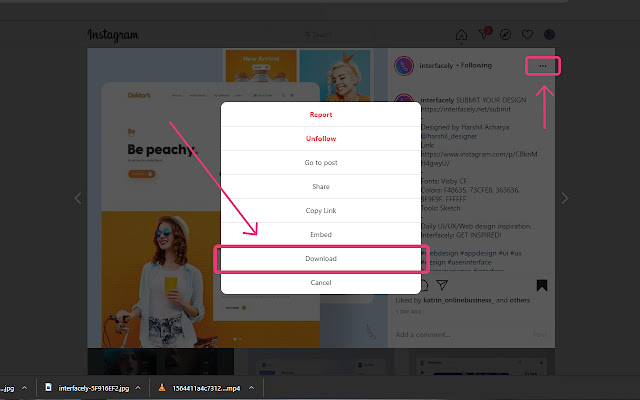Click the '1 DAY AGO' timestamp
The image size is (640, 400).
pyautogui.click(x=408, y=312)
